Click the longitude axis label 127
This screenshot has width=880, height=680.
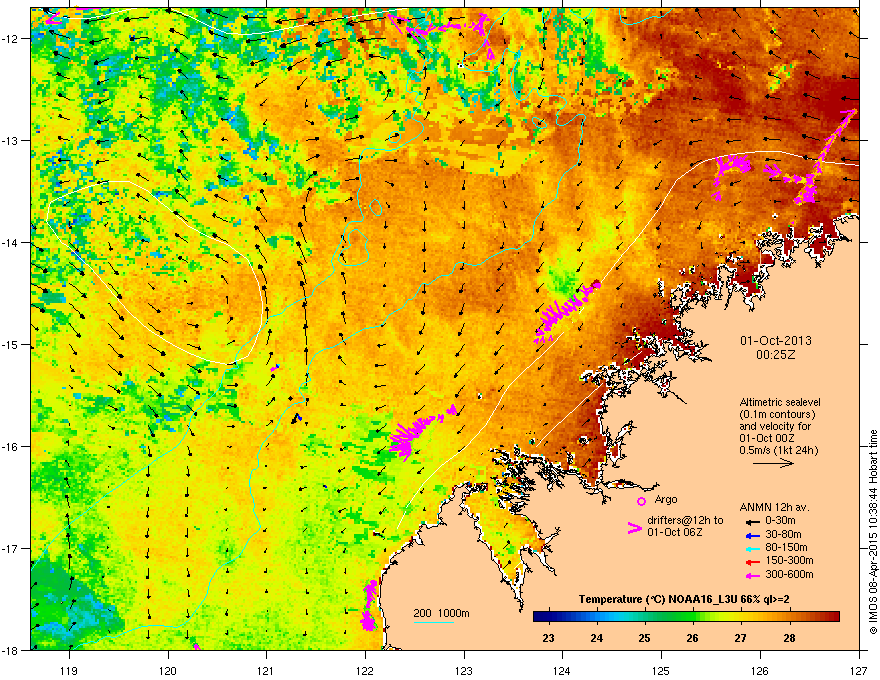(859, 670)
